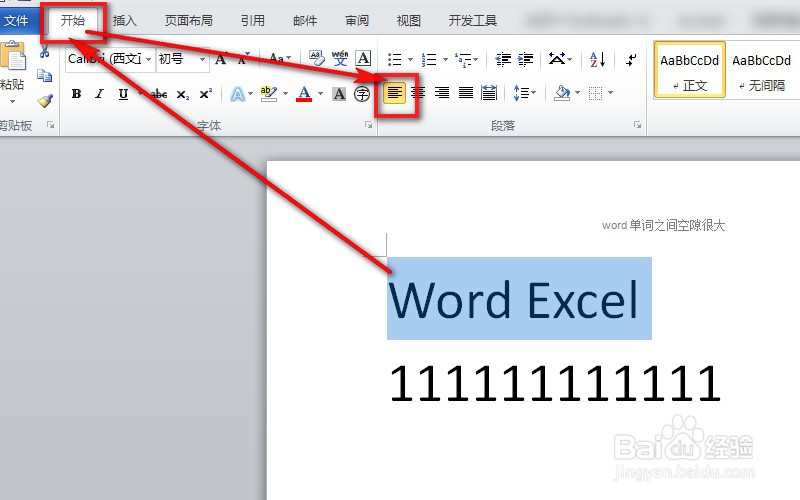
Task: Apply red font color A
Action: point(304,93)
